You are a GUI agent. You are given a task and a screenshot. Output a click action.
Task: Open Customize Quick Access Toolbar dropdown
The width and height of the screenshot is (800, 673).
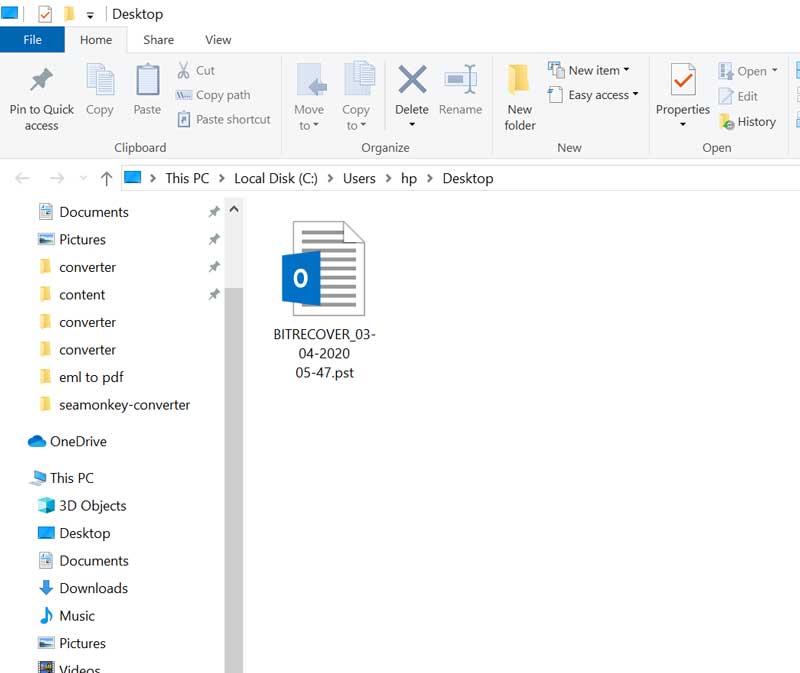(90, 15)
